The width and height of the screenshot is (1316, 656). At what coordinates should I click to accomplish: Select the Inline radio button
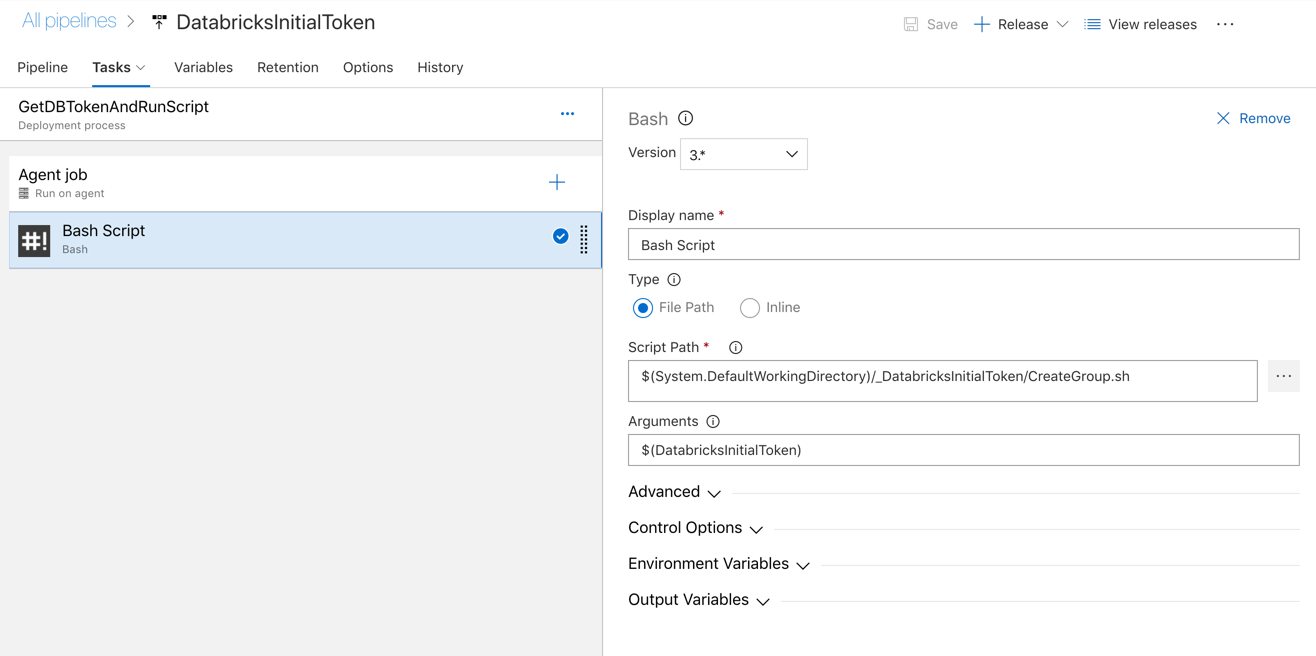click(750, 308)
